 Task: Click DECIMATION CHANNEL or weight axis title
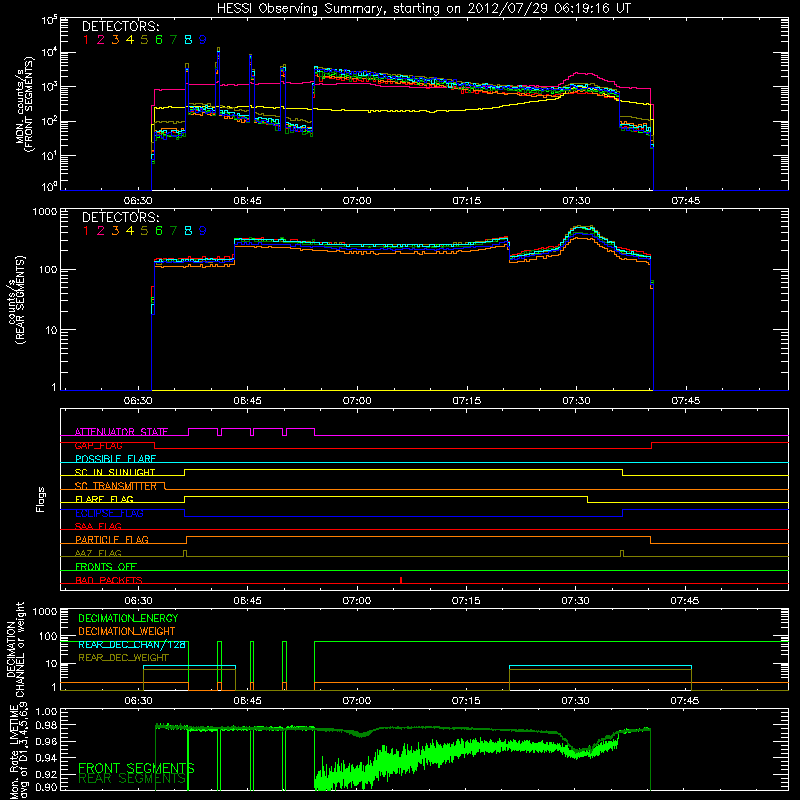15,650
